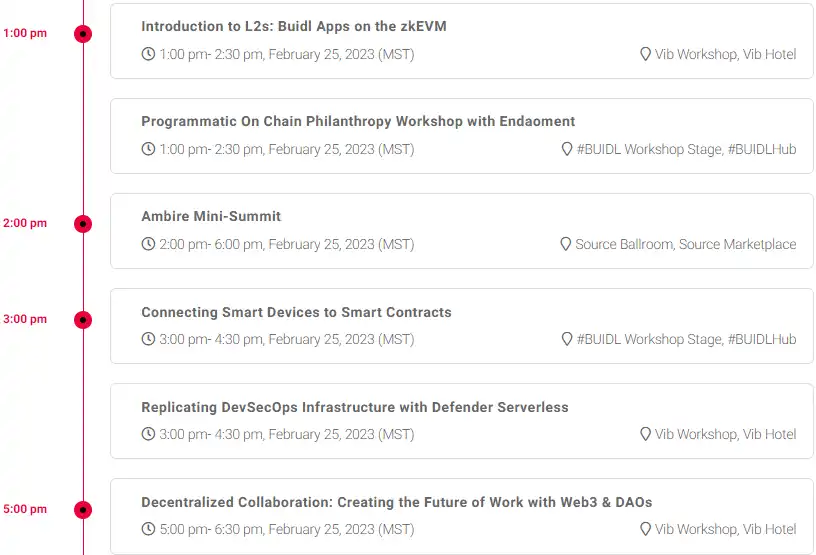The width and height of the screenshot is (816, 555).
Task: Open the Ambire Mini-Summit session title
Action: point(211,216)
